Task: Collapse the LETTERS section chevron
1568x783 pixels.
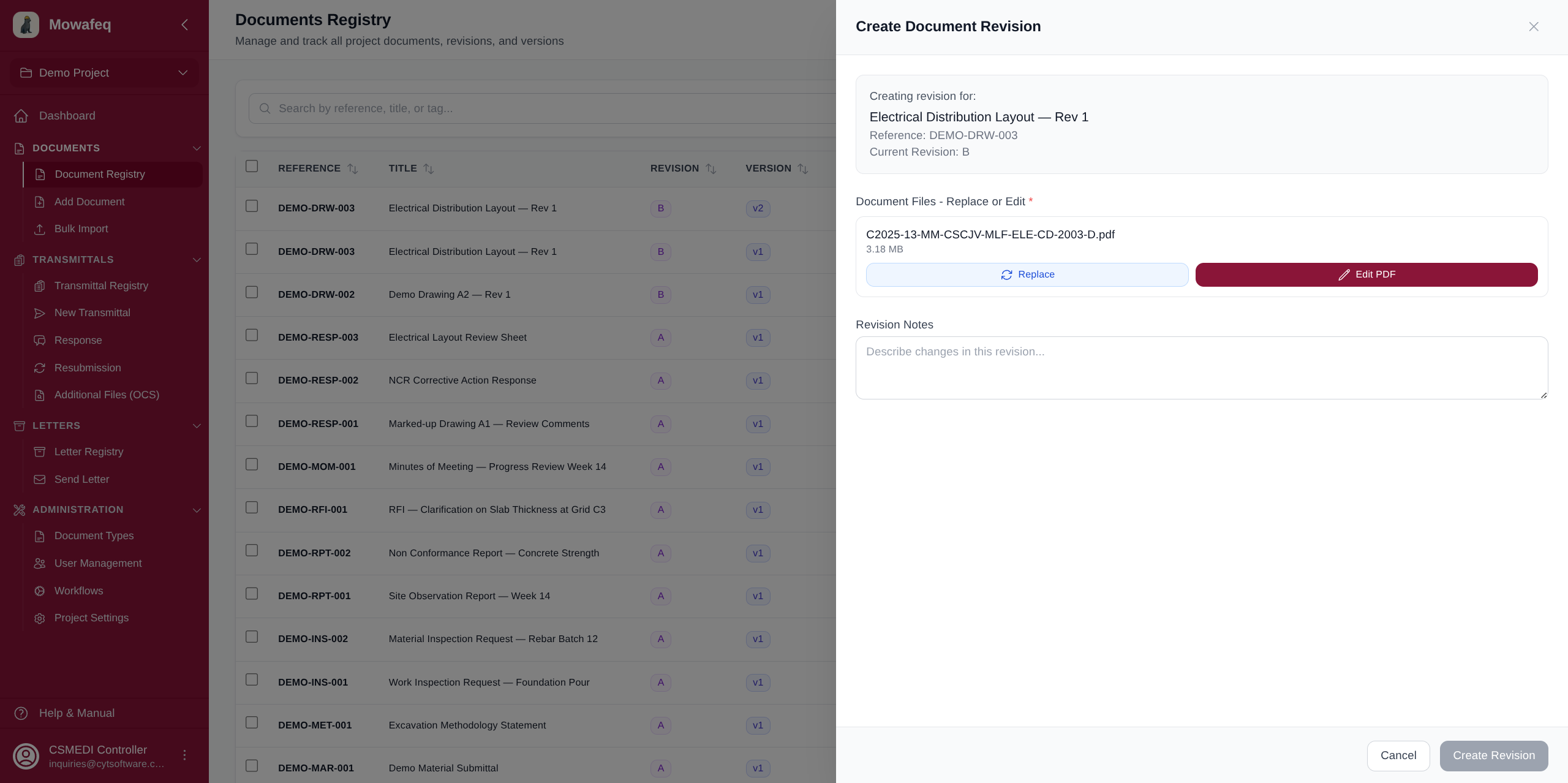Action: click(x=197, y=426)
